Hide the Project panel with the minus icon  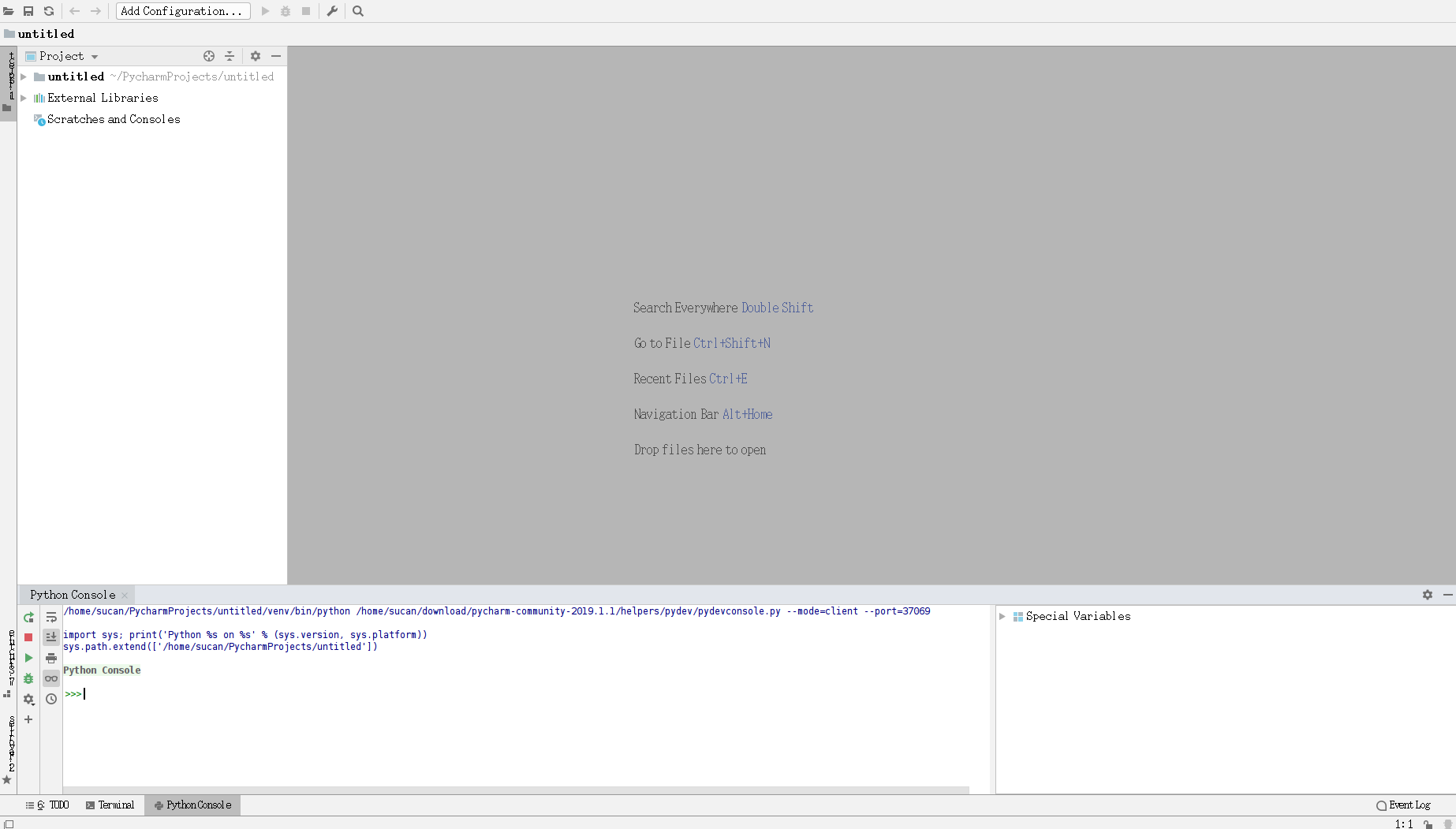(276, 56)
